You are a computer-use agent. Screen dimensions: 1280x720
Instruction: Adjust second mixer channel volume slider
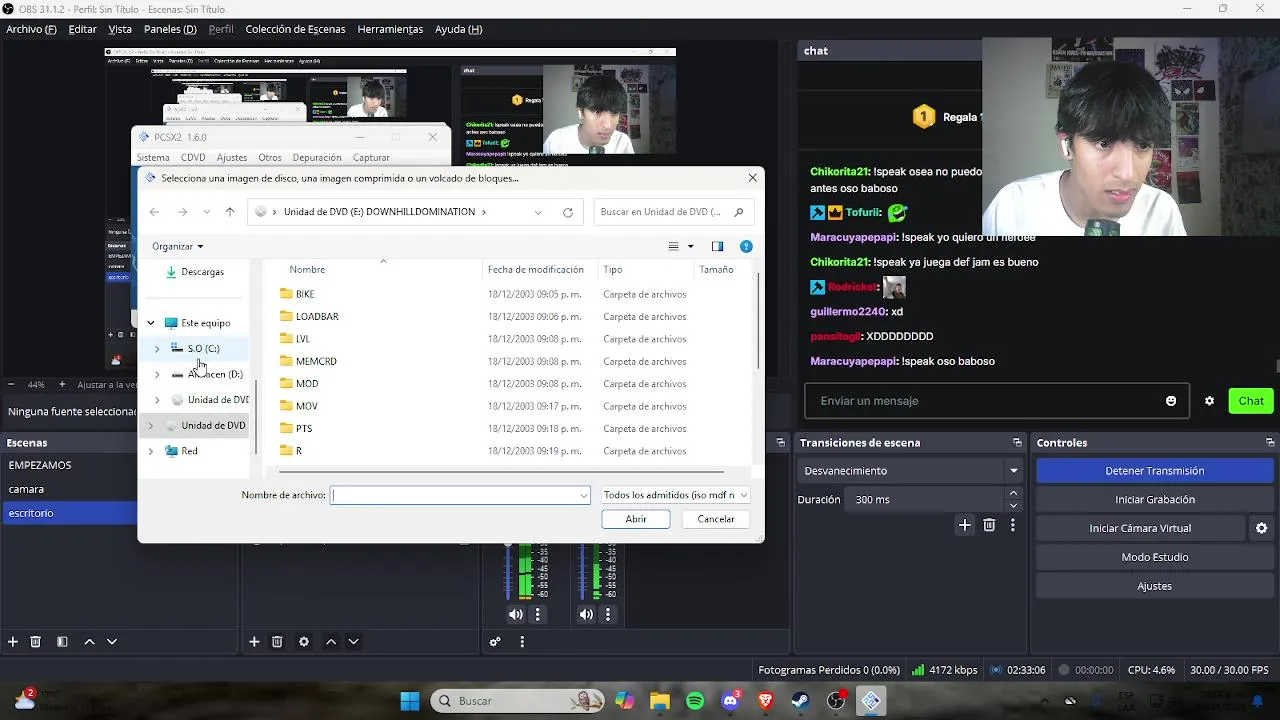(581, 572)
